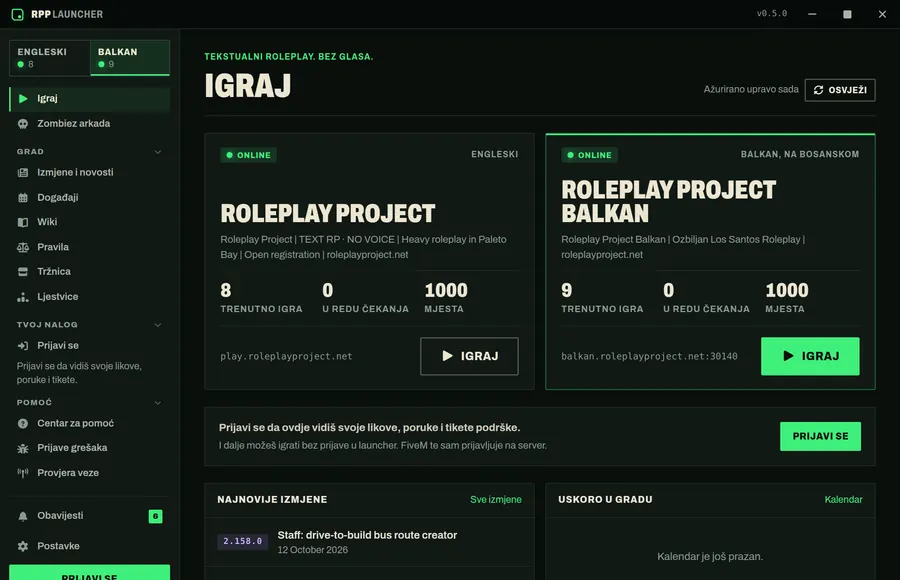The width and height of the screenshot is (900, 580).
Task: Click the refresh arrows icon in Osvježi
Action: click(x=818, y=90)
